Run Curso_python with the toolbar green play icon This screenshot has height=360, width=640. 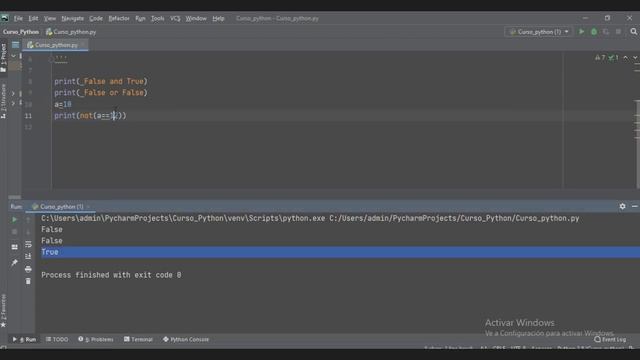click(581, 32)
